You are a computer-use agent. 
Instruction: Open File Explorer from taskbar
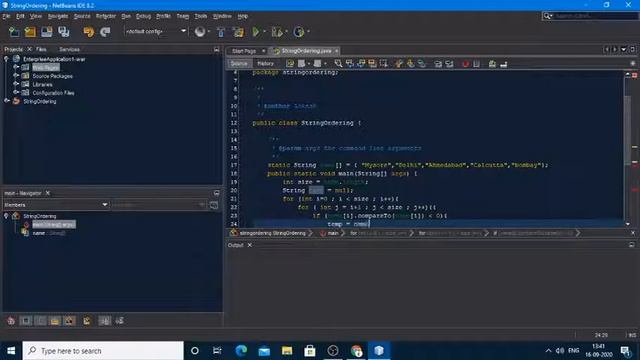pyautogui.click(x=287, y=351)
